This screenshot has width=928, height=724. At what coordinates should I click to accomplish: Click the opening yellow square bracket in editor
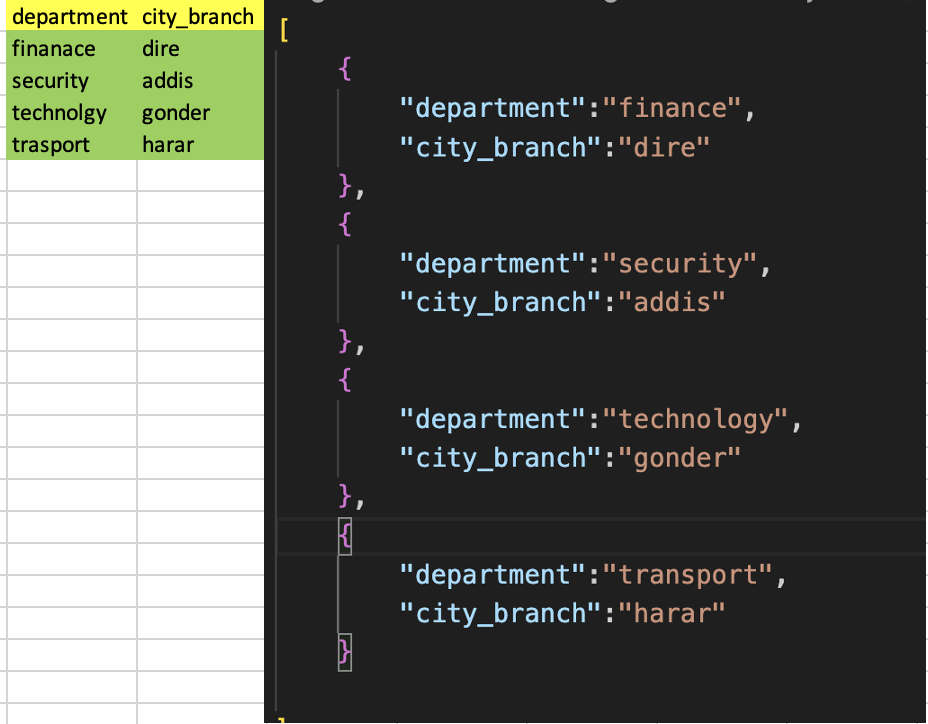click(x=284, y=30)
